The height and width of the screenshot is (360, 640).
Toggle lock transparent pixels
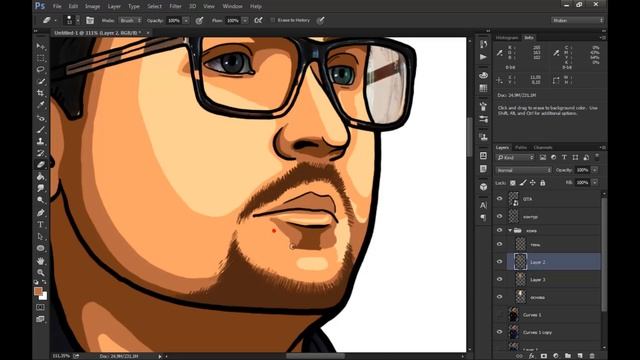coord(513,183)
